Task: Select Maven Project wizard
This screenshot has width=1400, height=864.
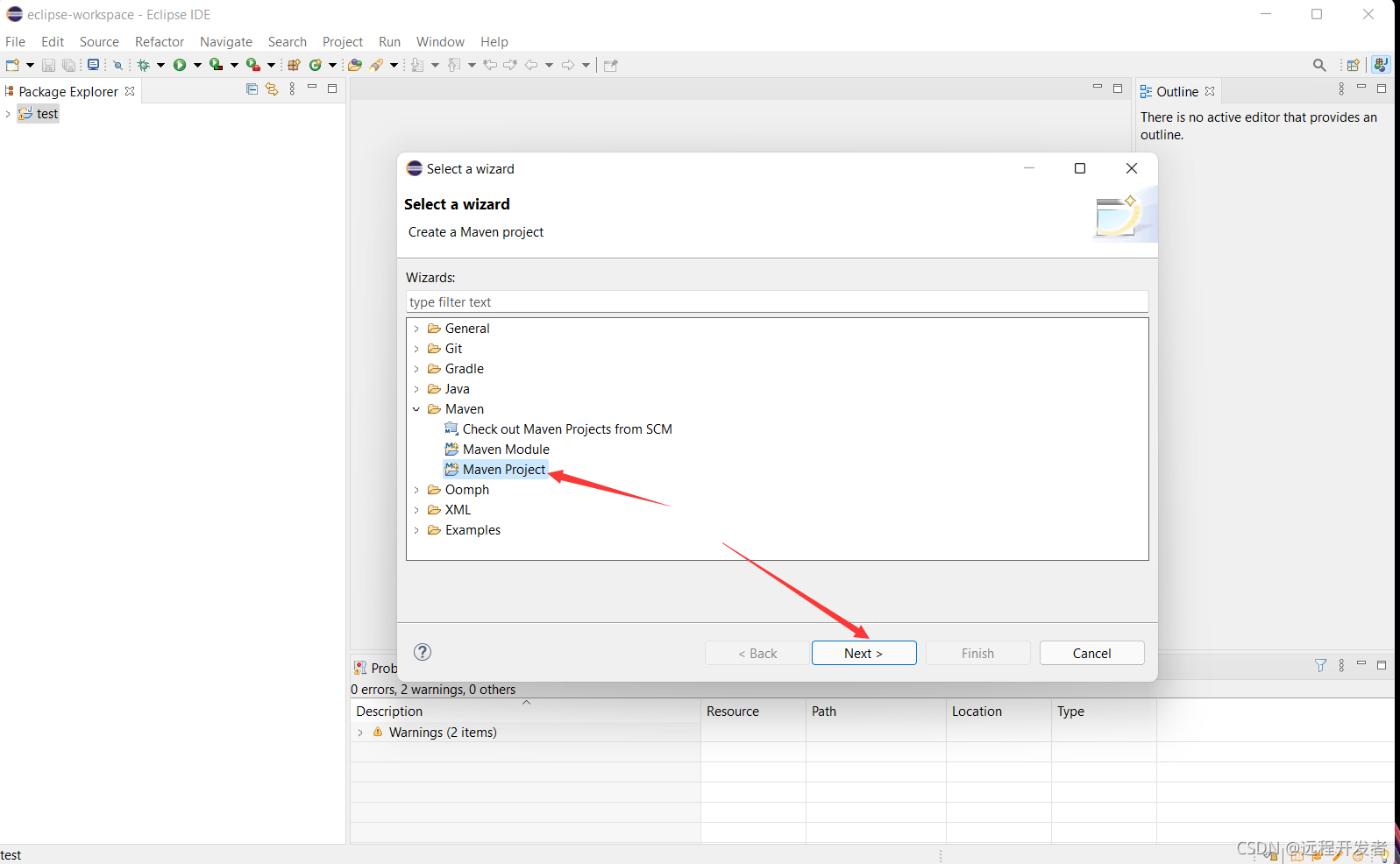Action: click(x=495, y=470)
